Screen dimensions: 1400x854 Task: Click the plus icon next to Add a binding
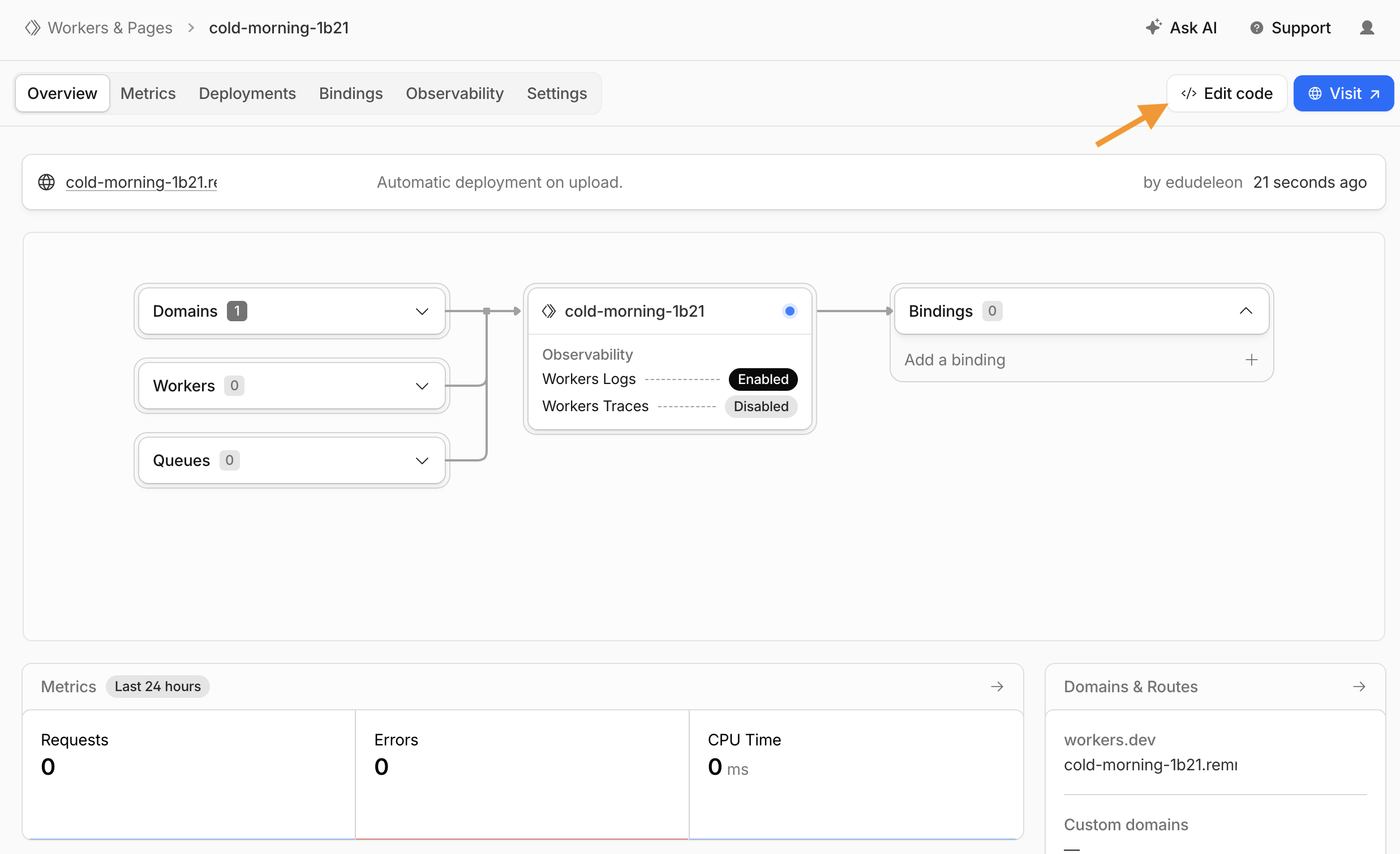[1251, 360]
